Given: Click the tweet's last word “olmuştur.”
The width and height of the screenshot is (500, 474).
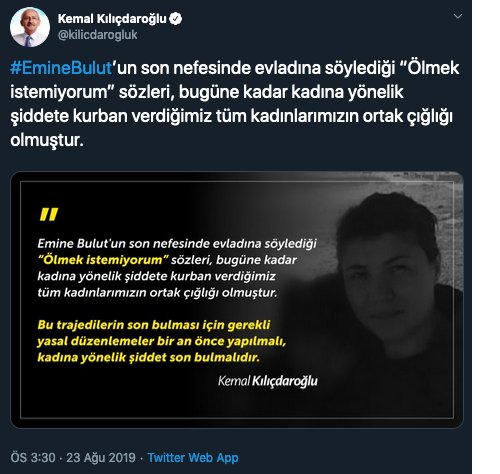Looking at the screenshot, I should (x=47, y=140).
